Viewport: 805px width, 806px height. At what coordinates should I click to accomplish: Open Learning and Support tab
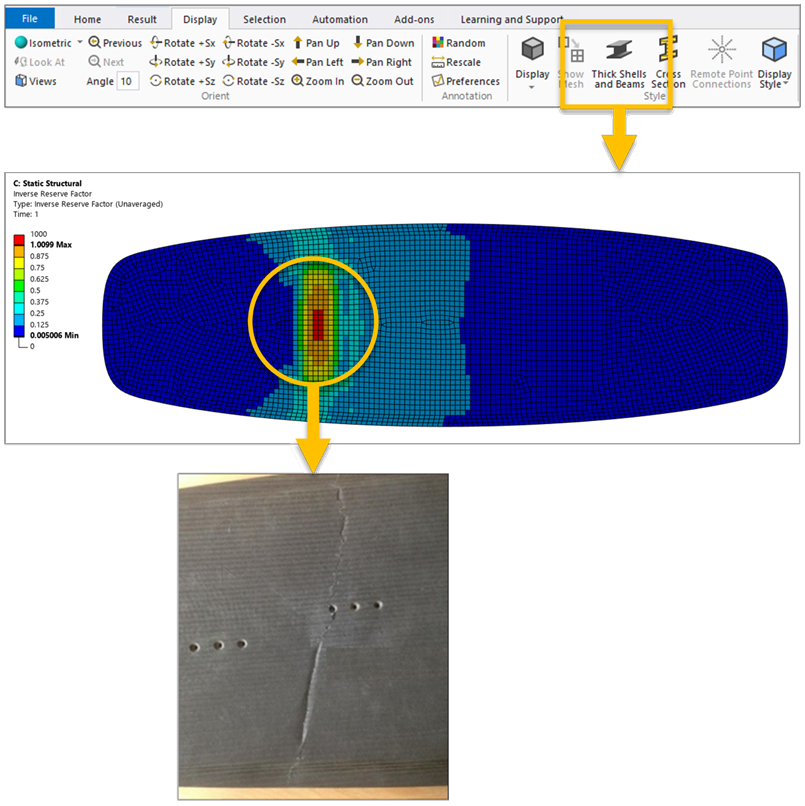[x=511, y=20]
